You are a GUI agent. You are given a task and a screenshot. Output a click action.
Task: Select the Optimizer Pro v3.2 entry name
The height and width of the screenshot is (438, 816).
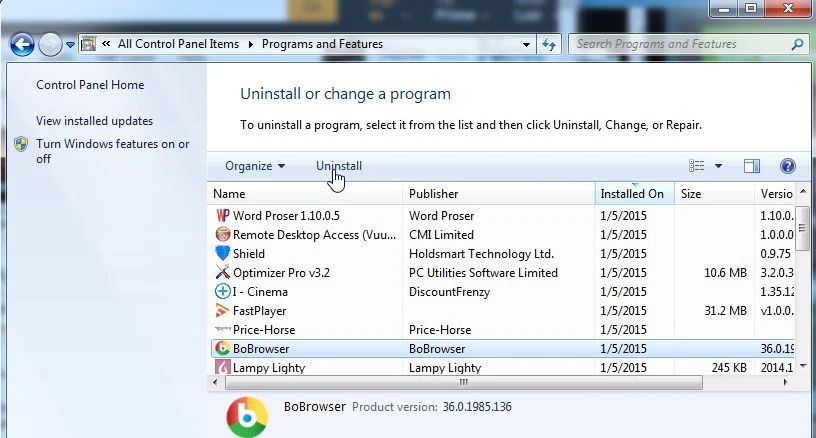tap(282, 273)
